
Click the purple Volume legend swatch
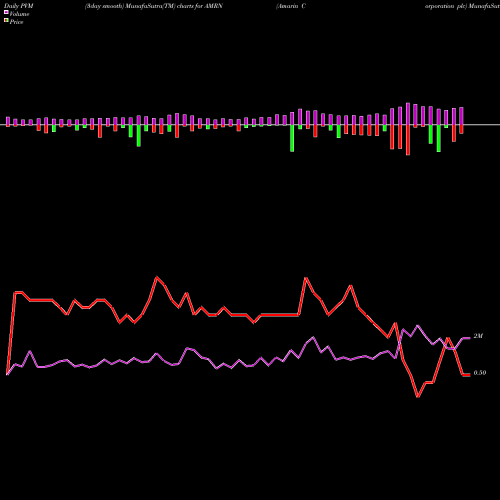6,12
